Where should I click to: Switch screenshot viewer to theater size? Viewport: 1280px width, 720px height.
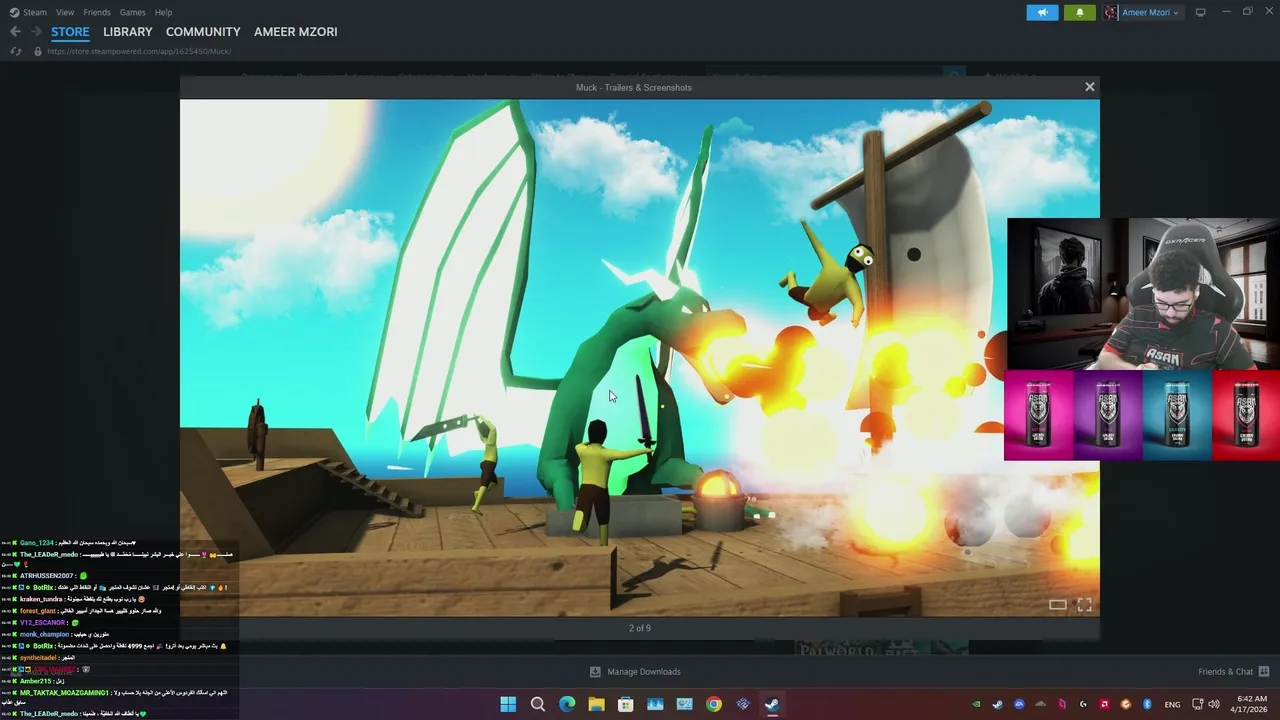coord(1057,604)
